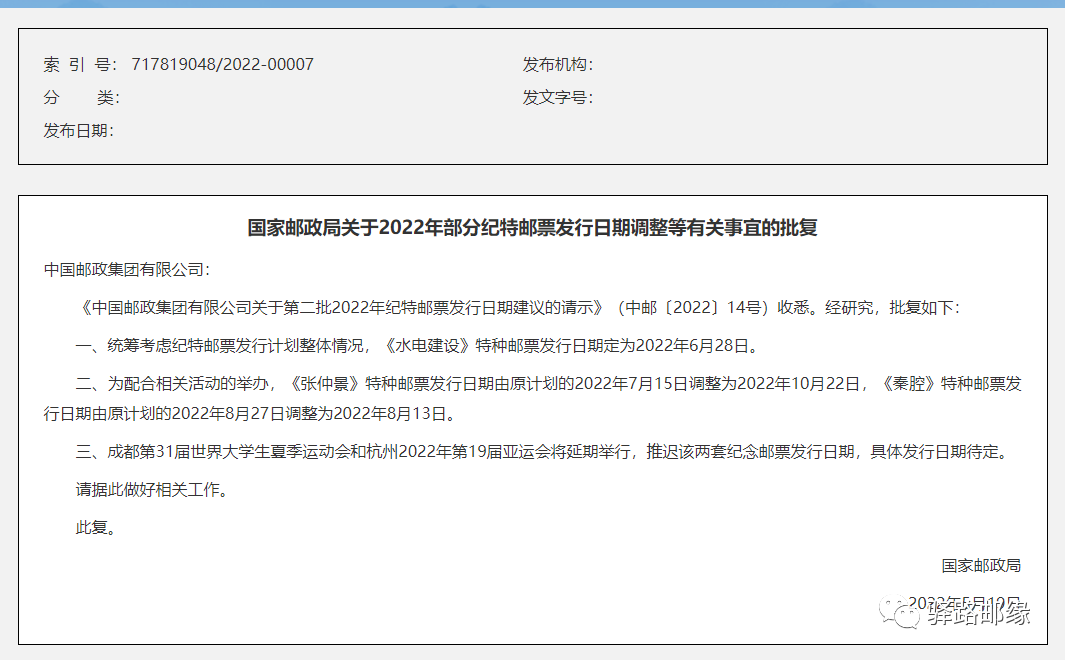Select index number 717819048/2022-00007
Image resolution: width=1065 pixels, height=660 pixels.
click(222, 65)
